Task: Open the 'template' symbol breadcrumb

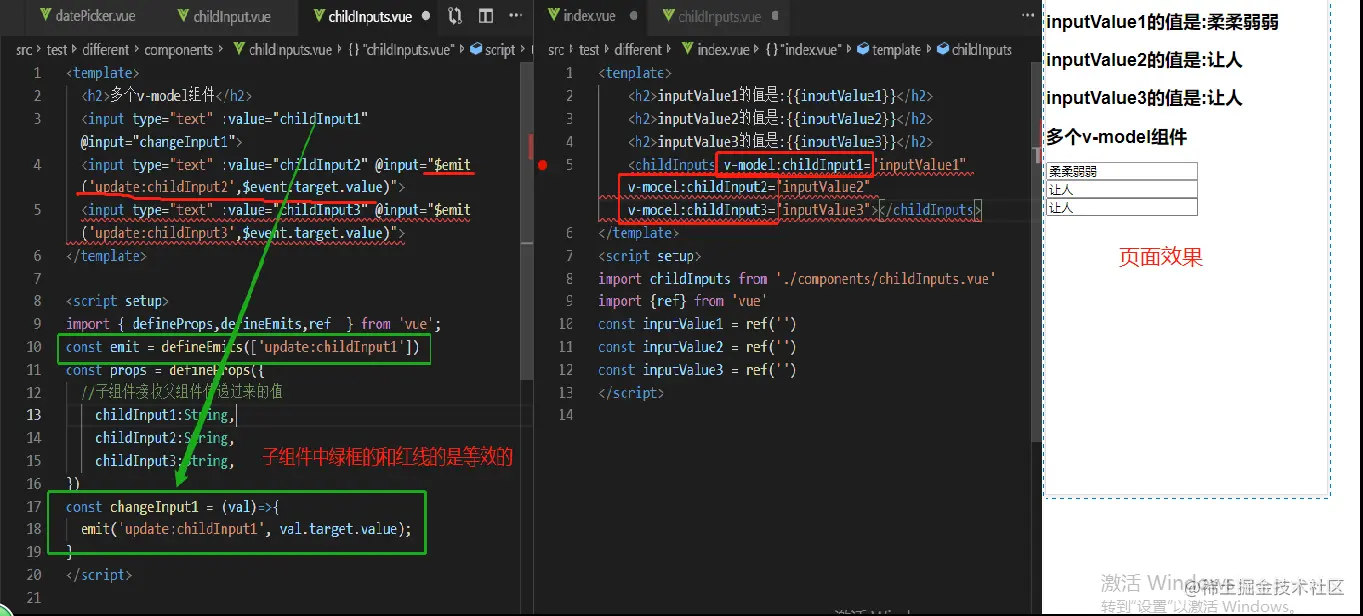Action: [887, 49]
